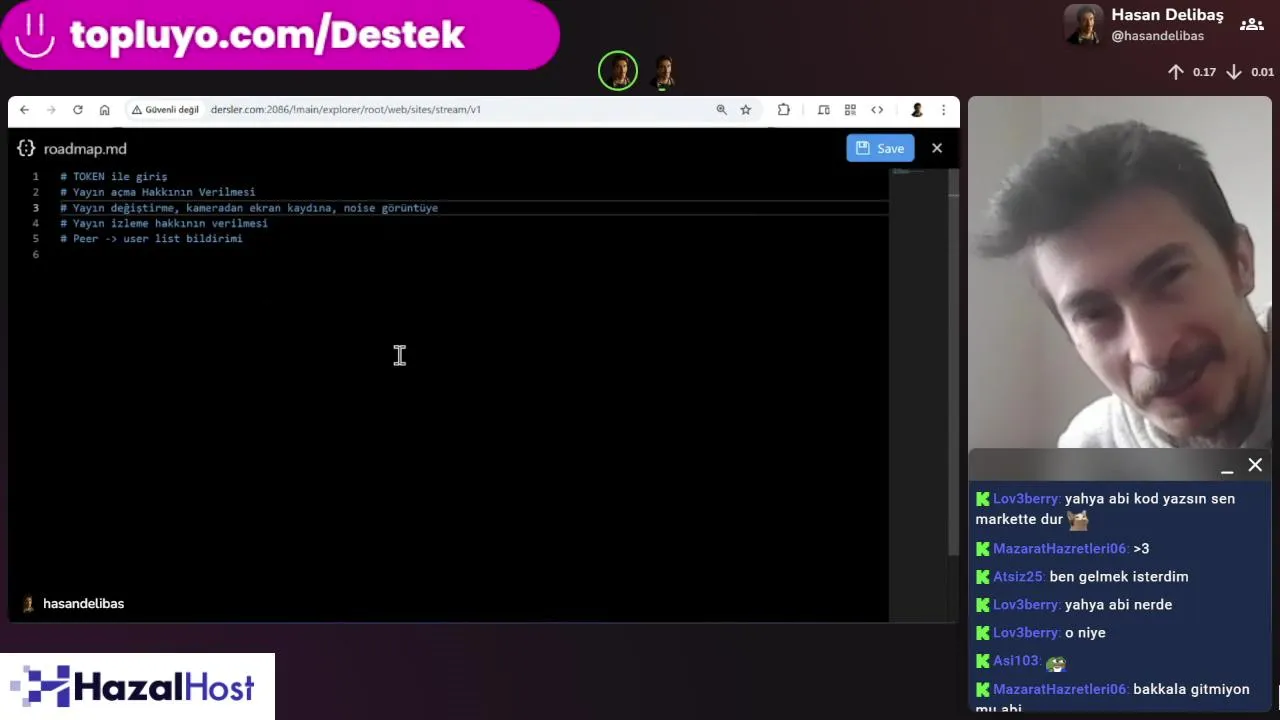Click the 'bakkala gitmiyon' chat message

pyautogui.click(x=1113, y=698)
